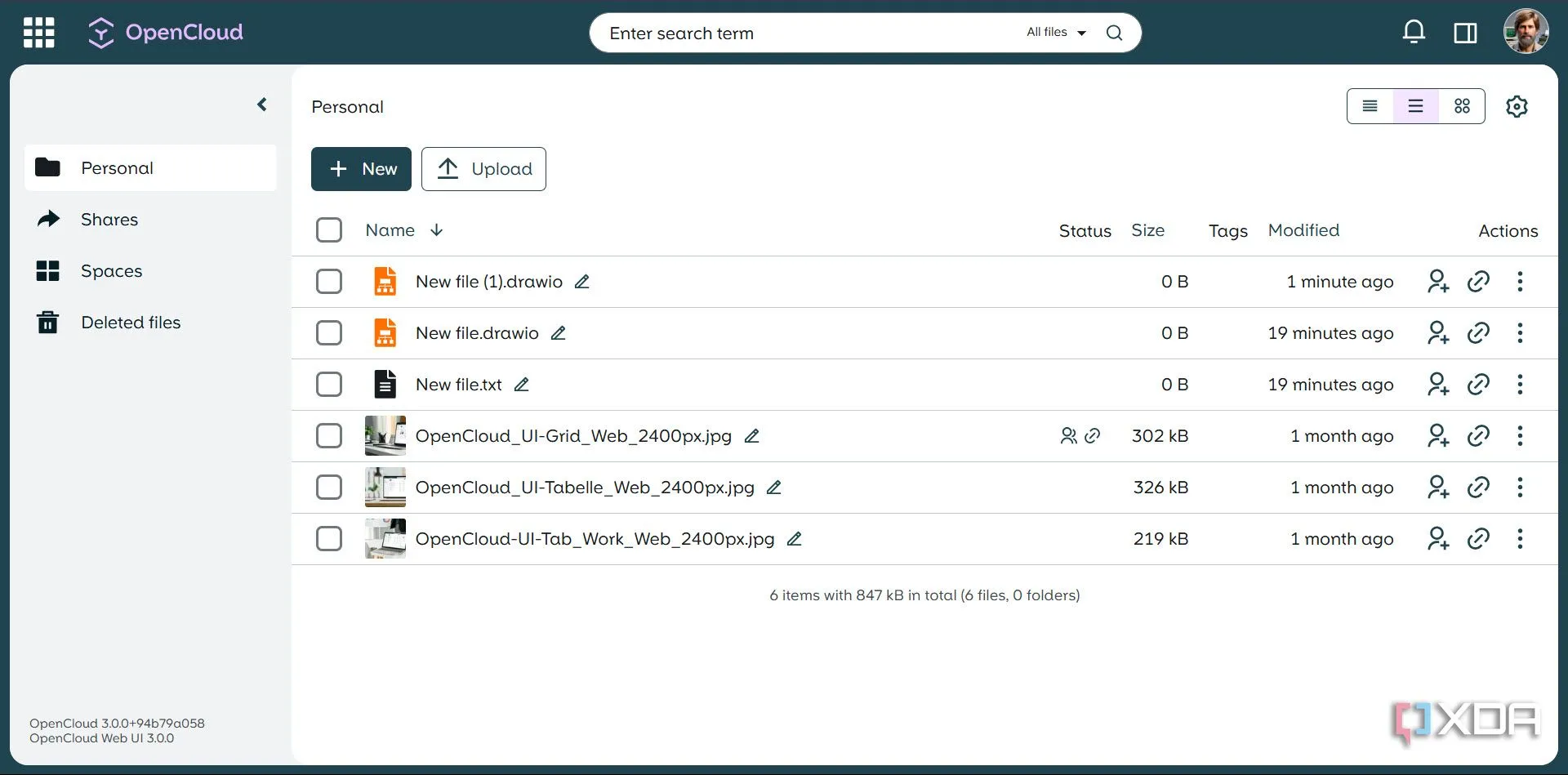Sort by Size column header
Viewport: 1568px width, 775px height.
click(x=1147, y=230)
